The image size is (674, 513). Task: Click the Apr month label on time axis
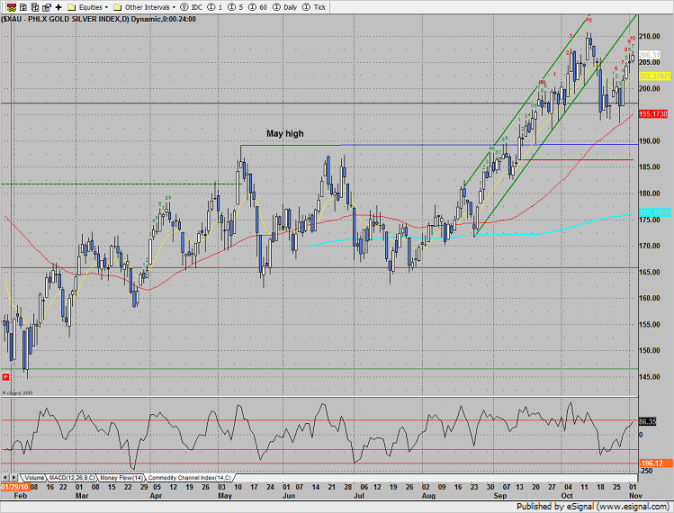click(x=156, y=496)
